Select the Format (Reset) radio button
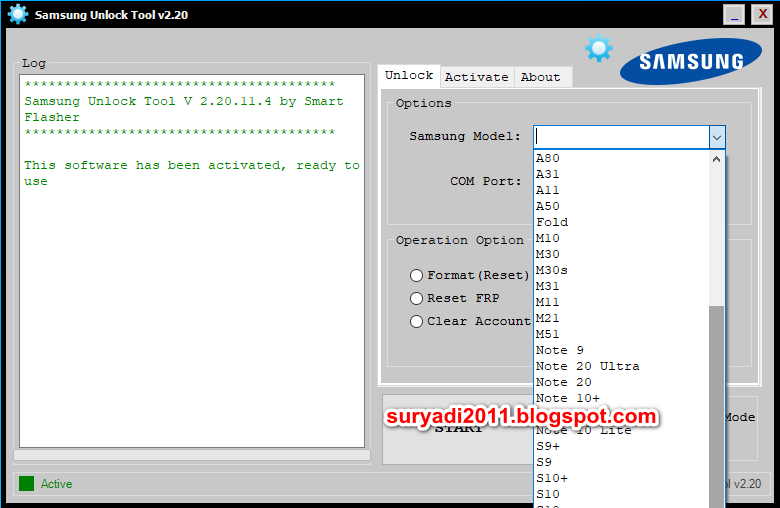Viewport: 780px width, 508px height. click(x=416, y=275)
